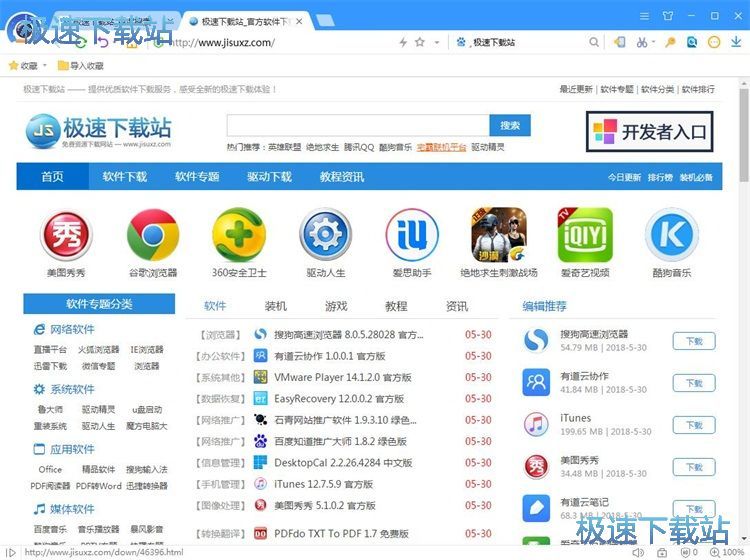Screen dimensions: 750x560
Task: Open the 今日更新 link
Action: tap(624, 177)
